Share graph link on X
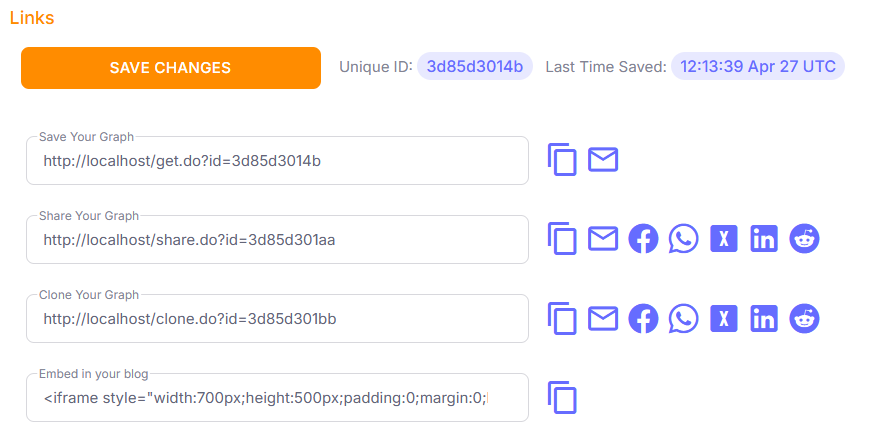The width and height of the screenshot is (876, 437). tap(724, 239)
